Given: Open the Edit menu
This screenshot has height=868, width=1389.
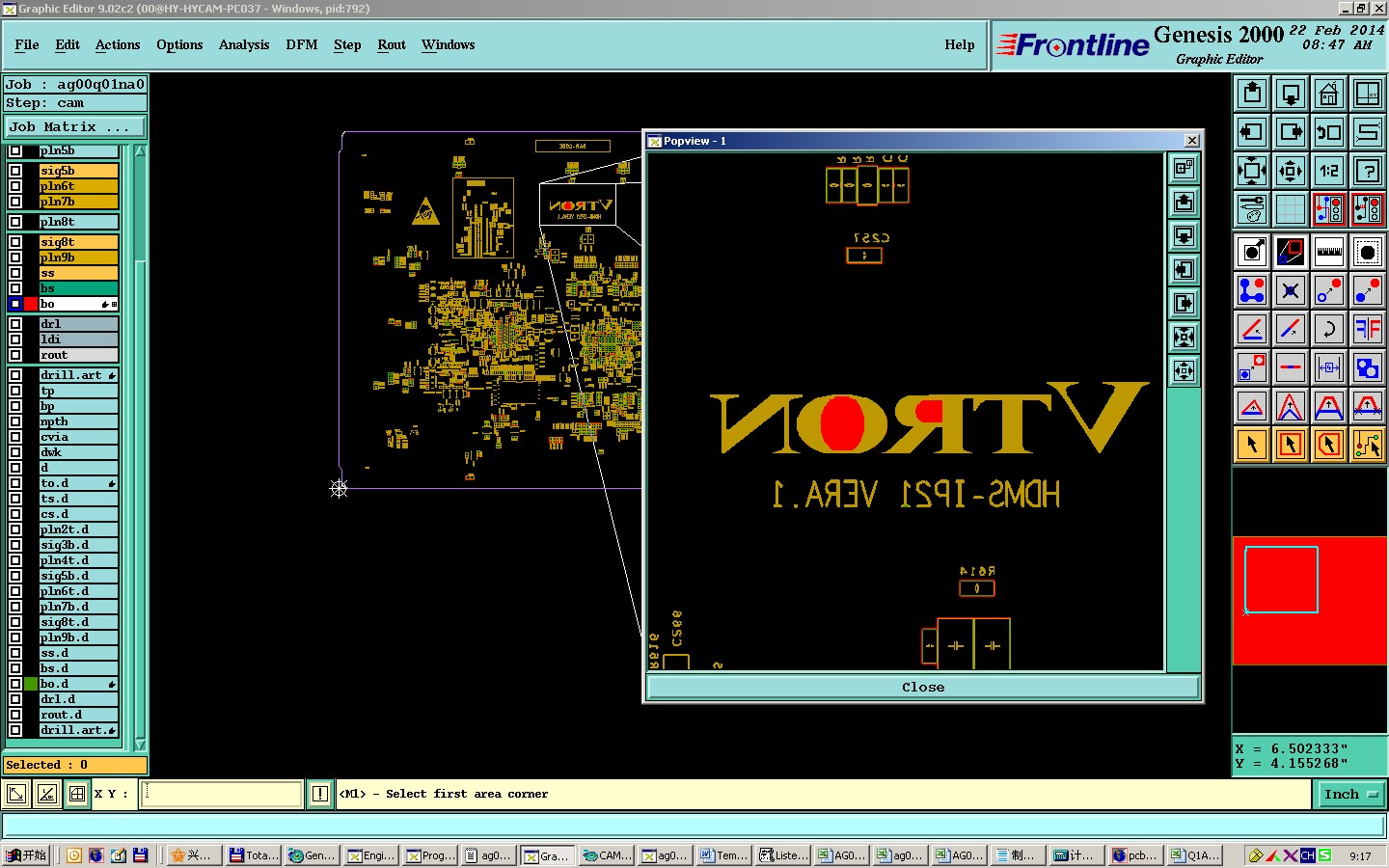Looking at the screenshot, I should coord(68,44).
